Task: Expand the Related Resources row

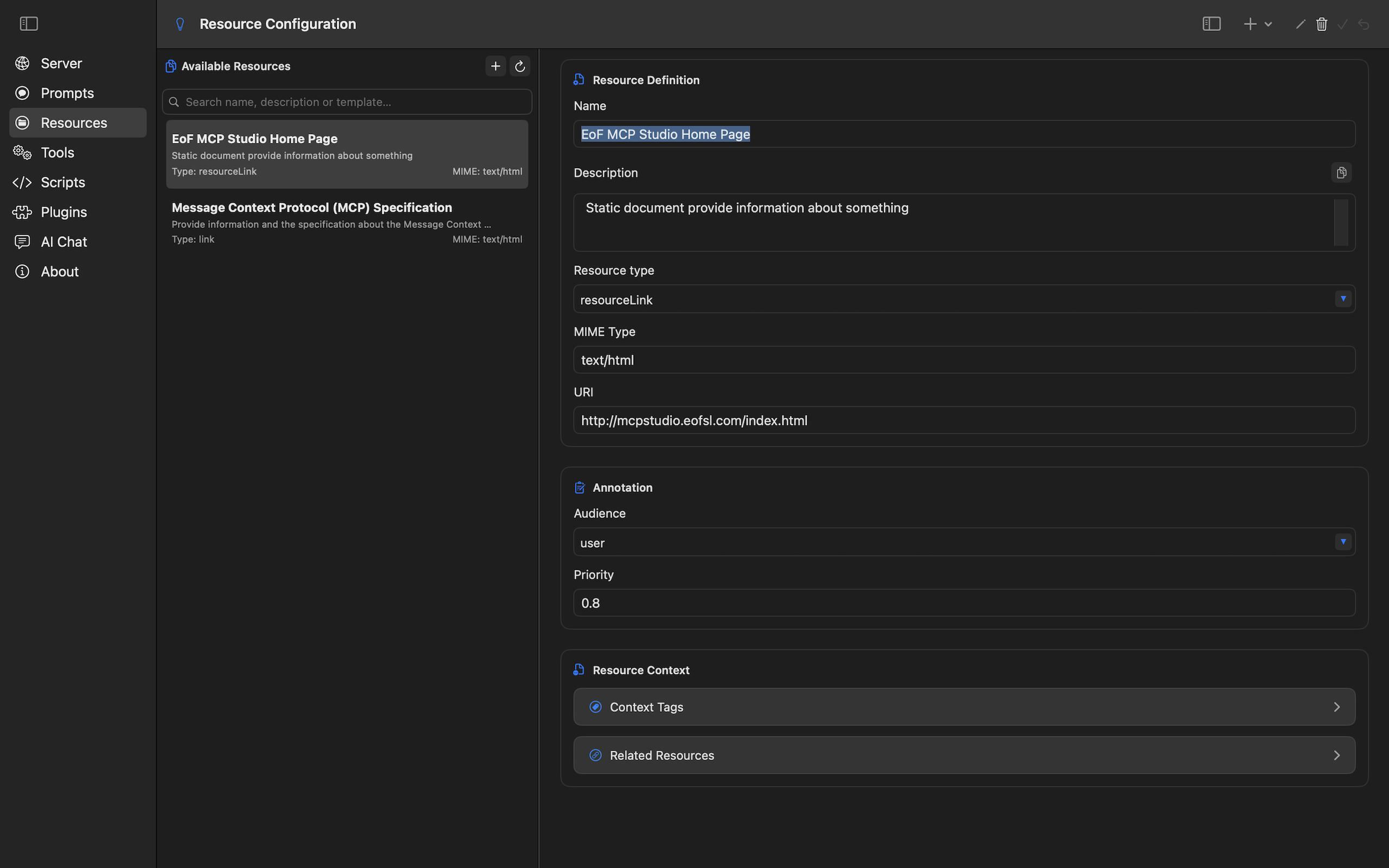Action: 964,756
